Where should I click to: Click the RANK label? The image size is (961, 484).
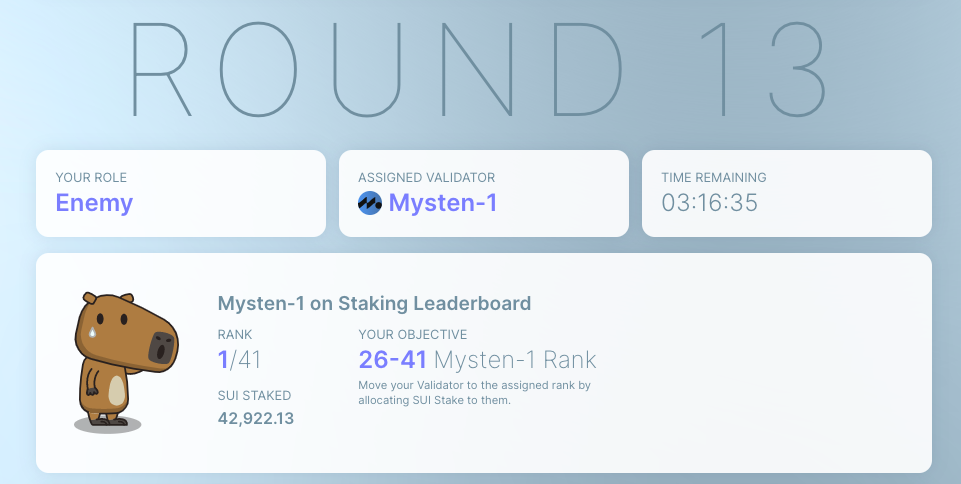[235, 335]
